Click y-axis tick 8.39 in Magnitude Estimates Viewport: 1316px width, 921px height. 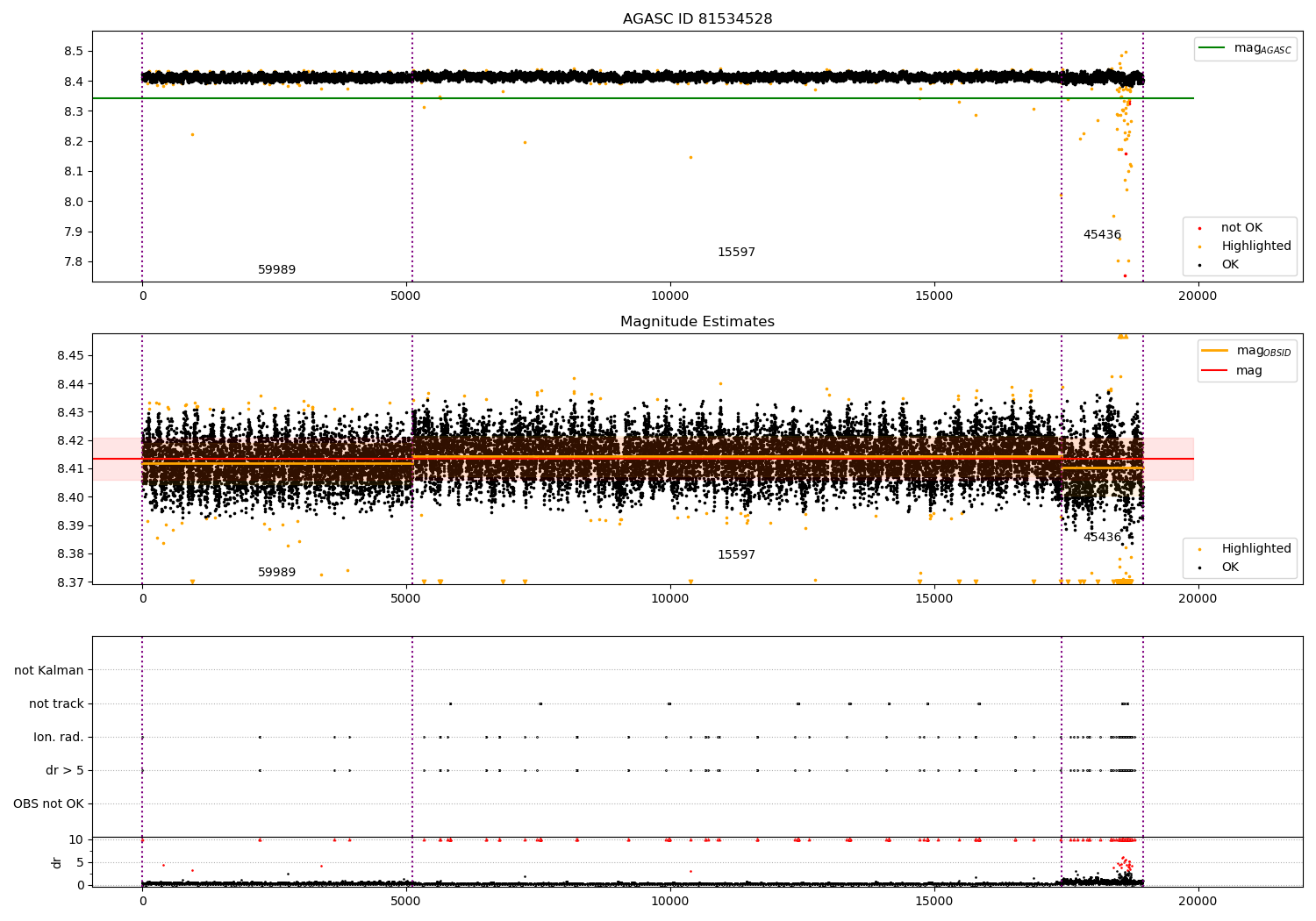pyautogui.click(x=70, y=526)
